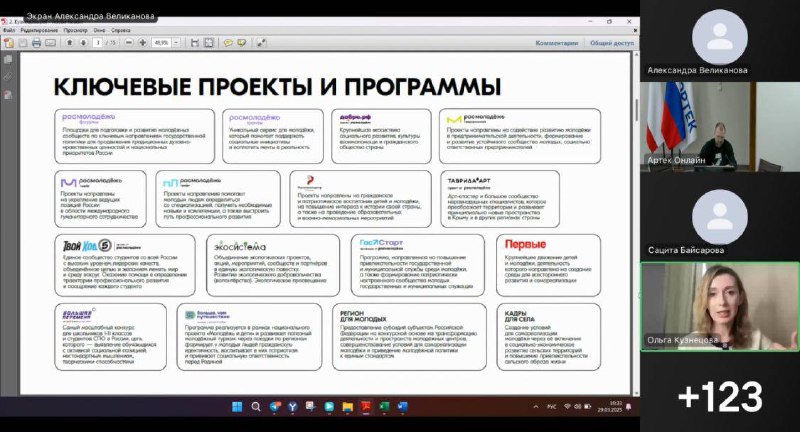This screenshot has height=432, width=800.
Task: Open the notification bell in tray
Action: (x=629, y=406)
